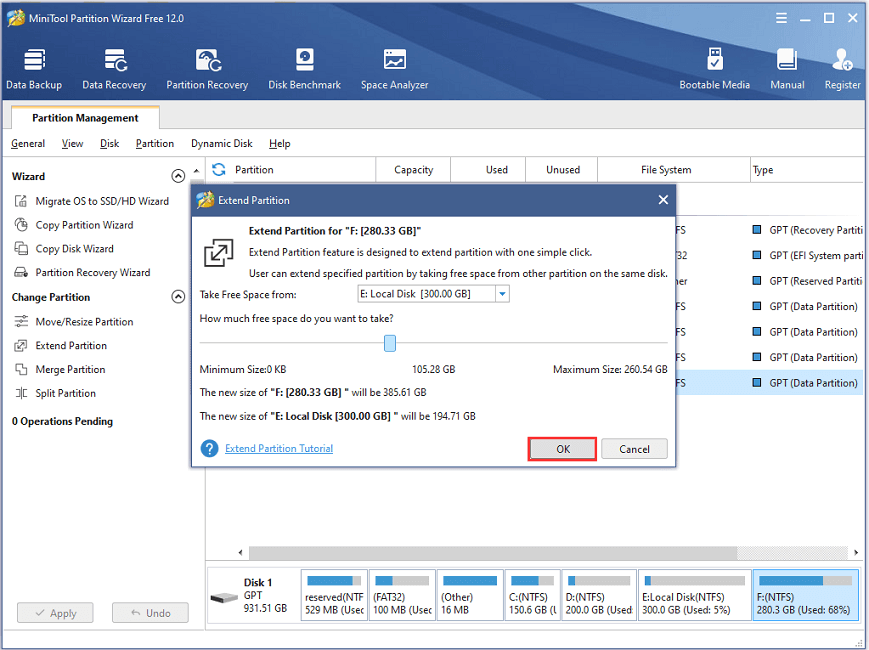Viewport: 869px width, 650px height.
Task: Click the right scroll arrow of partition list
Action: pos(856,552)
